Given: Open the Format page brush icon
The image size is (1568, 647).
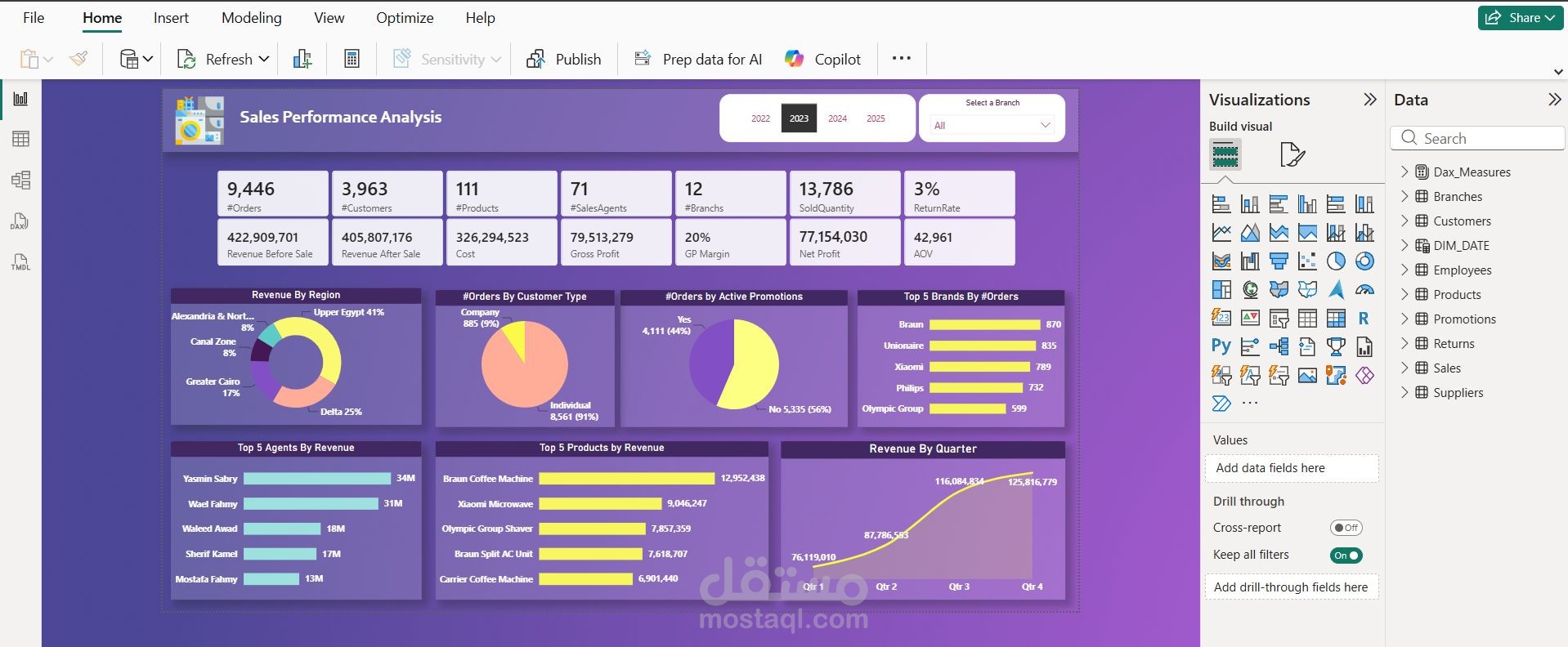Looking at the screenshot, I should tap(1292, 154).
